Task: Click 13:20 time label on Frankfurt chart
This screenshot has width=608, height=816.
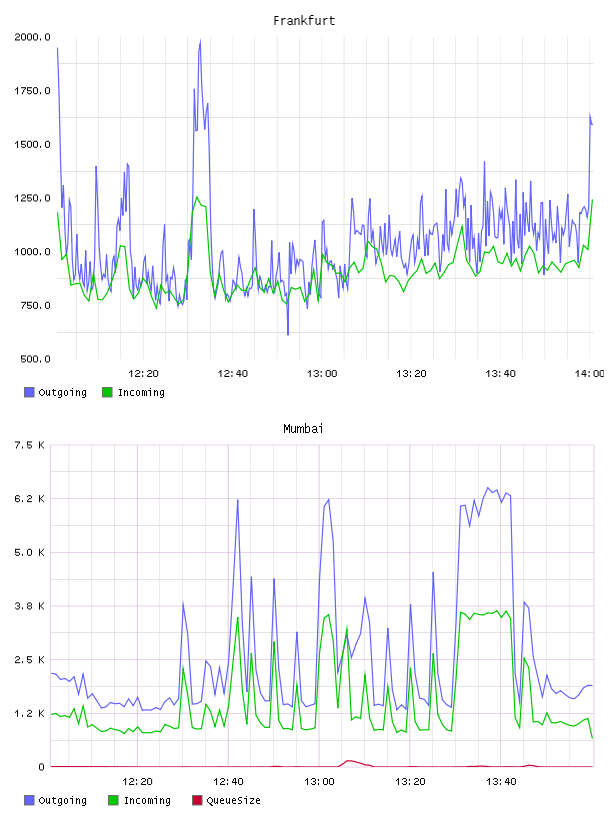Action: [x=411, y=374]
